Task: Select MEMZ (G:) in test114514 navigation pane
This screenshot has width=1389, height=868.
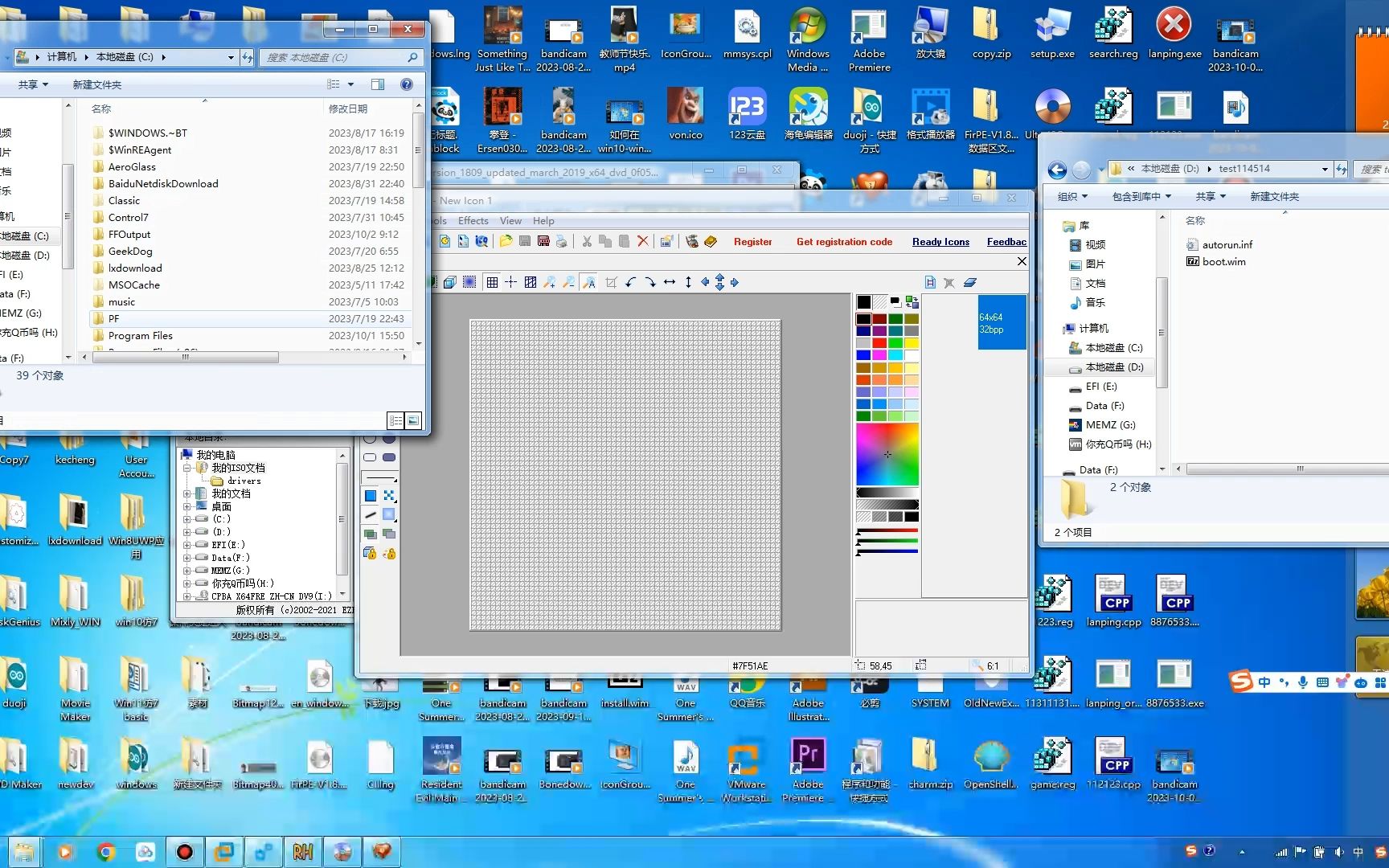Action: click(1101, 424)
